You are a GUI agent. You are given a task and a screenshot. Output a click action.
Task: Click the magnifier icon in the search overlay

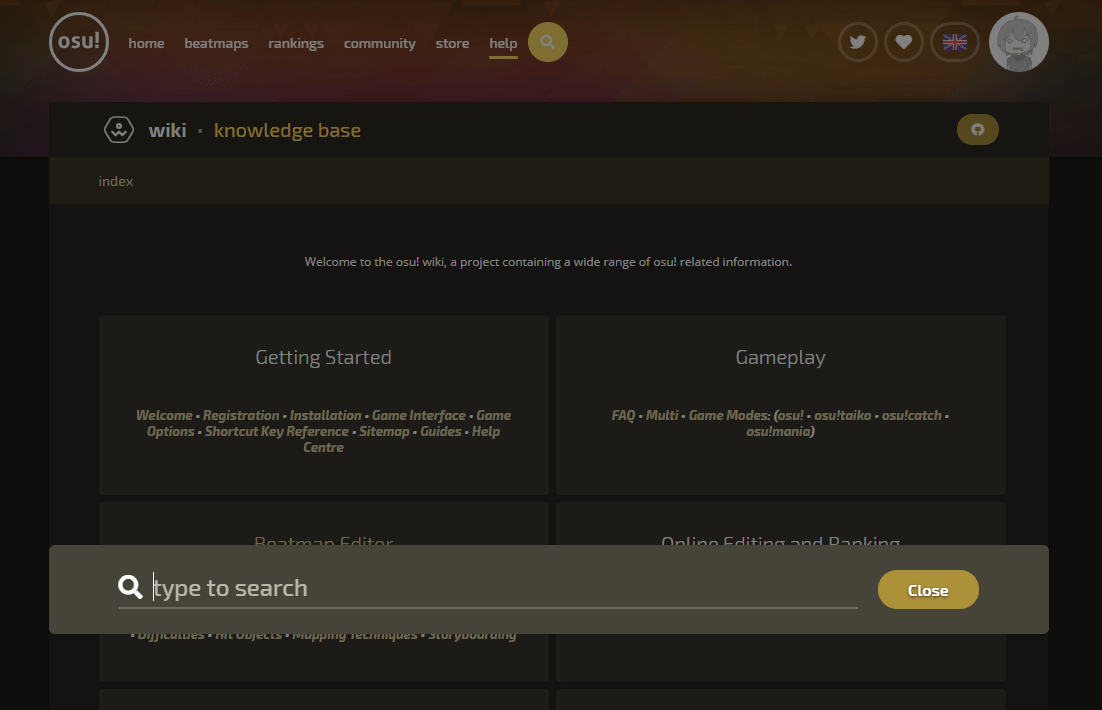[130, 587]
